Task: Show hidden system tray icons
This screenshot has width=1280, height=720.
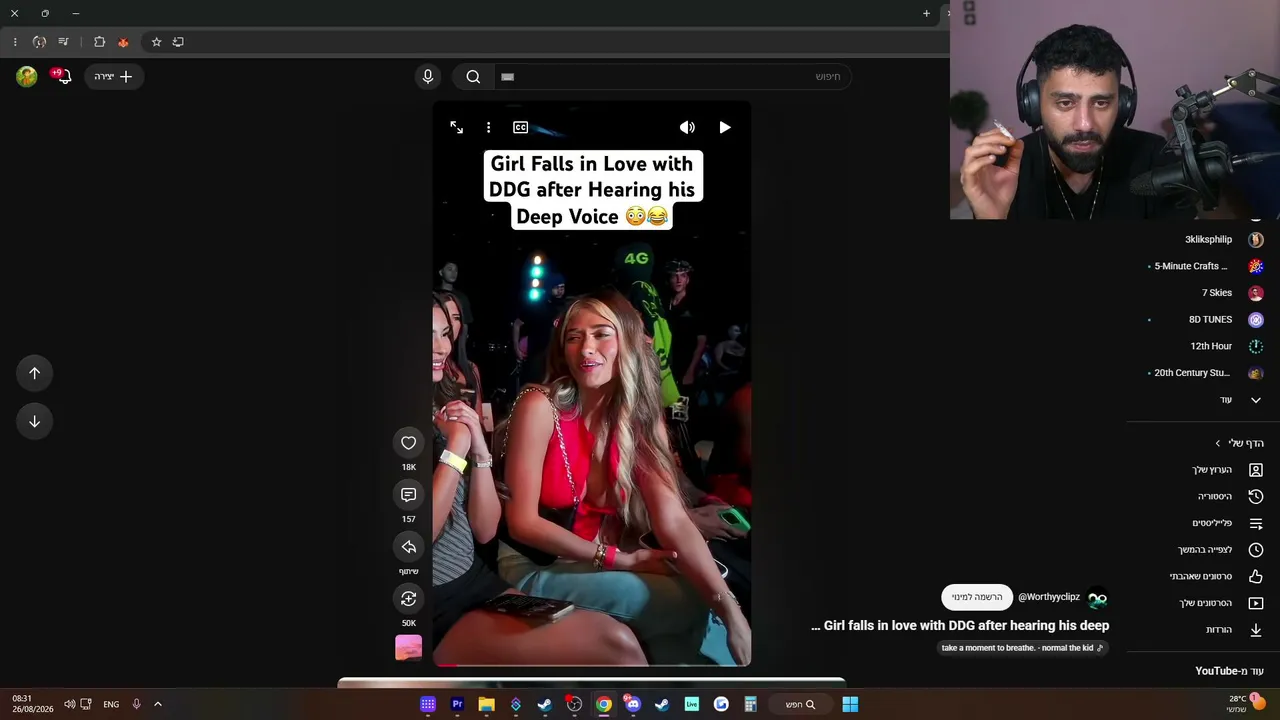Action: 158,704
